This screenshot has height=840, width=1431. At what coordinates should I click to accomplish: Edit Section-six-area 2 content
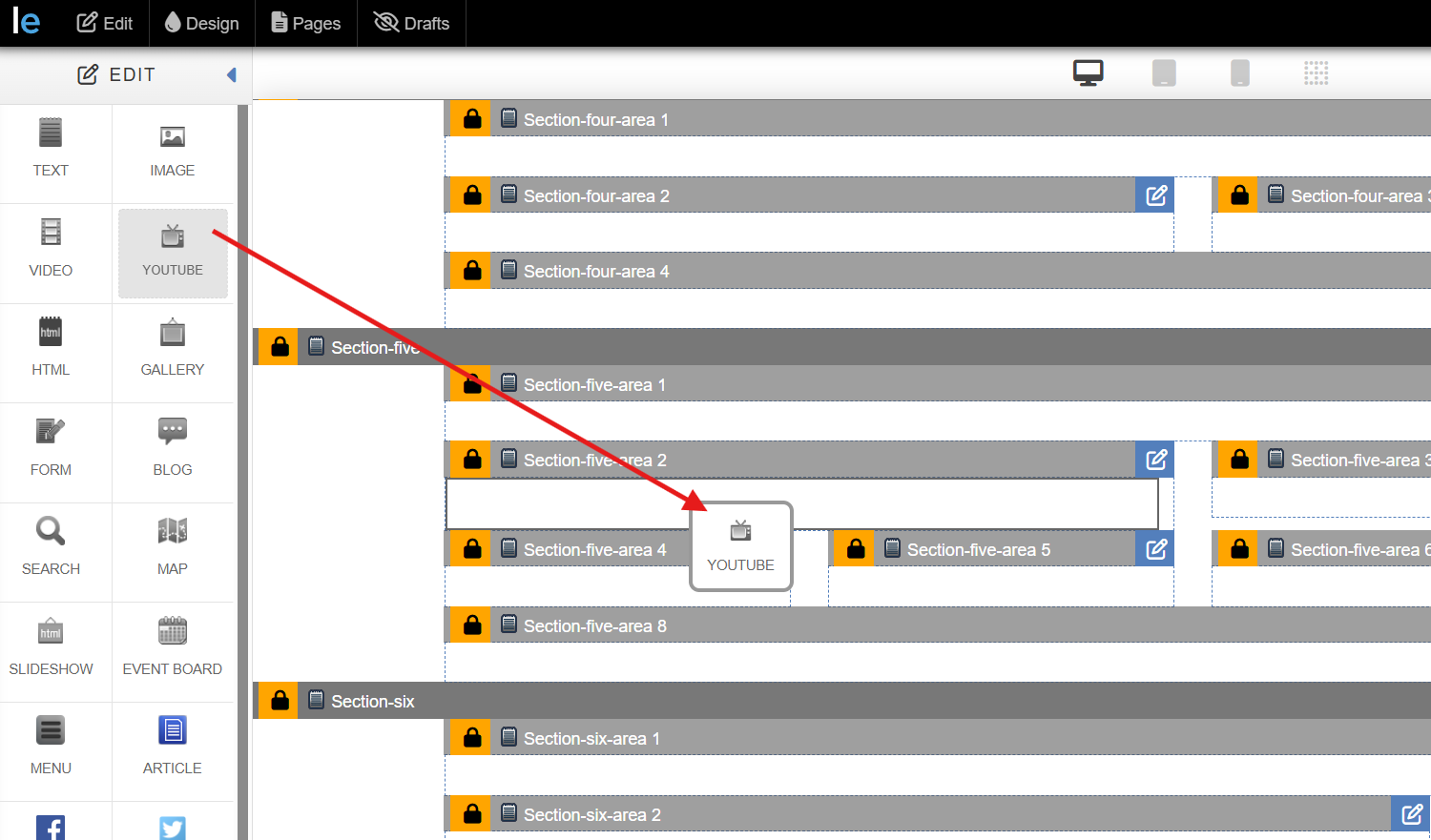tap(1411, 814)
